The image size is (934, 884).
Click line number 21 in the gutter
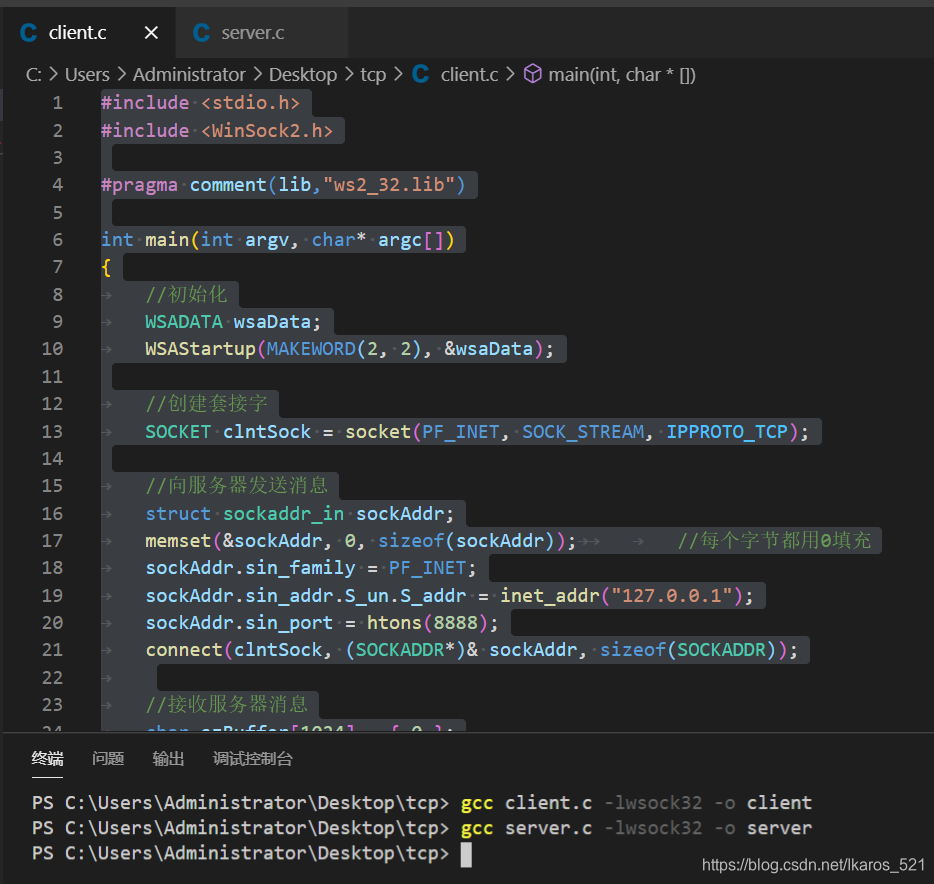click(52, 649)
